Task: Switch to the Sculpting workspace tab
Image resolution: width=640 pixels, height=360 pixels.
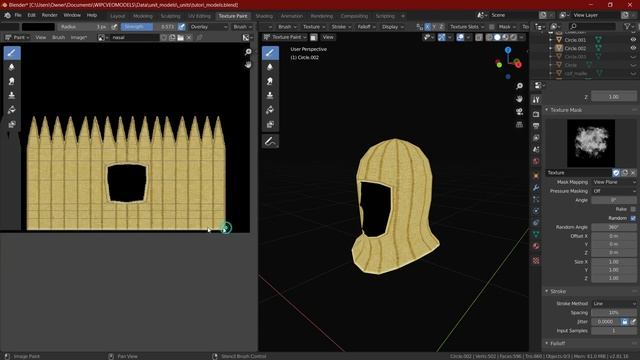Action: pyautogui.click(x=171, y=16)
